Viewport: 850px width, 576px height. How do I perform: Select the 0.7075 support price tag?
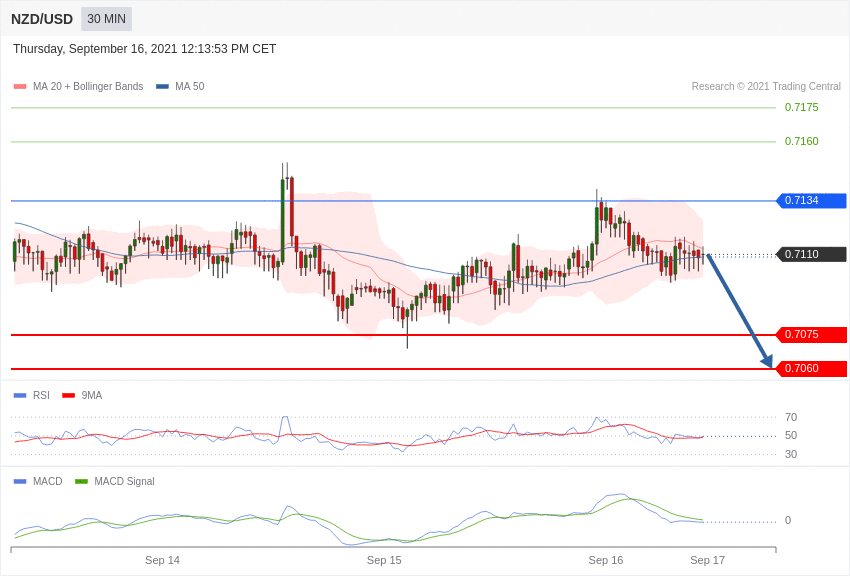pos(812,334)
